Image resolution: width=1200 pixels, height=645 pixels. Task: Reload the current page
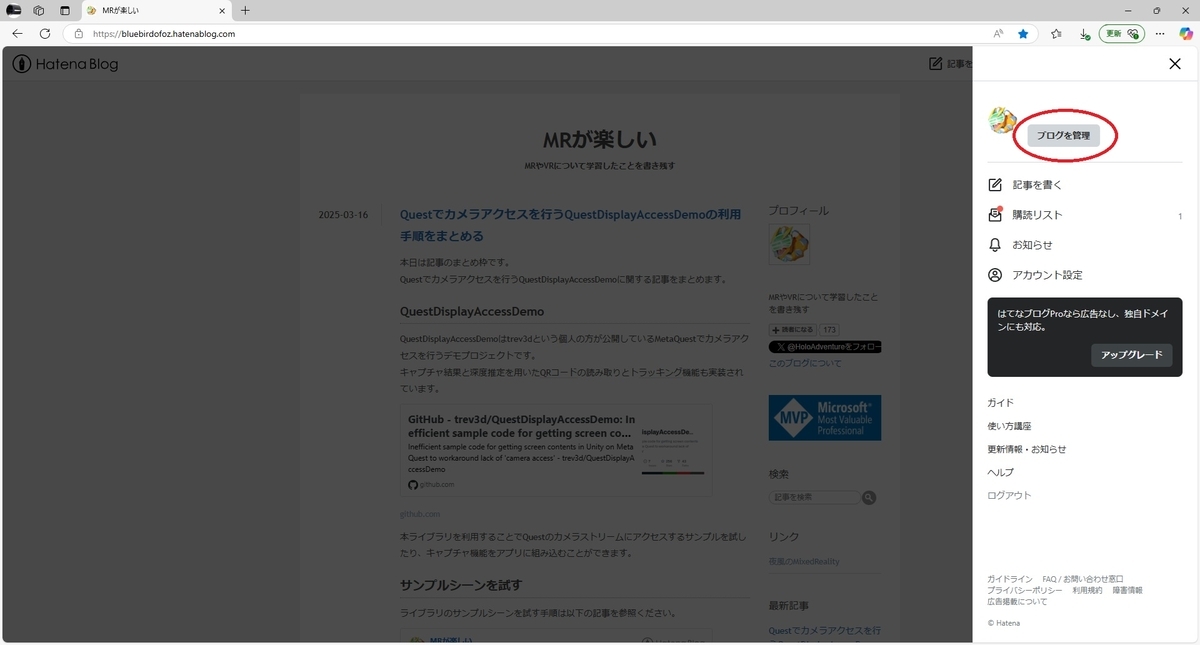pyautogui.click(x=45, y=33)
